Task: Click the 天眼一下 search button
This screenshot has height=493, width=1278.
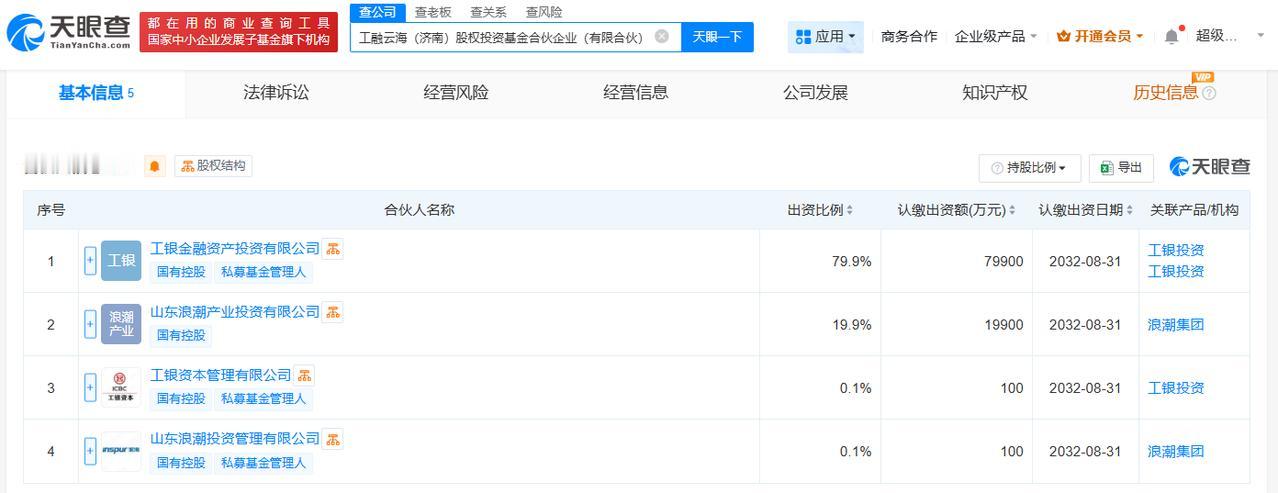Action: click(717, 37)
